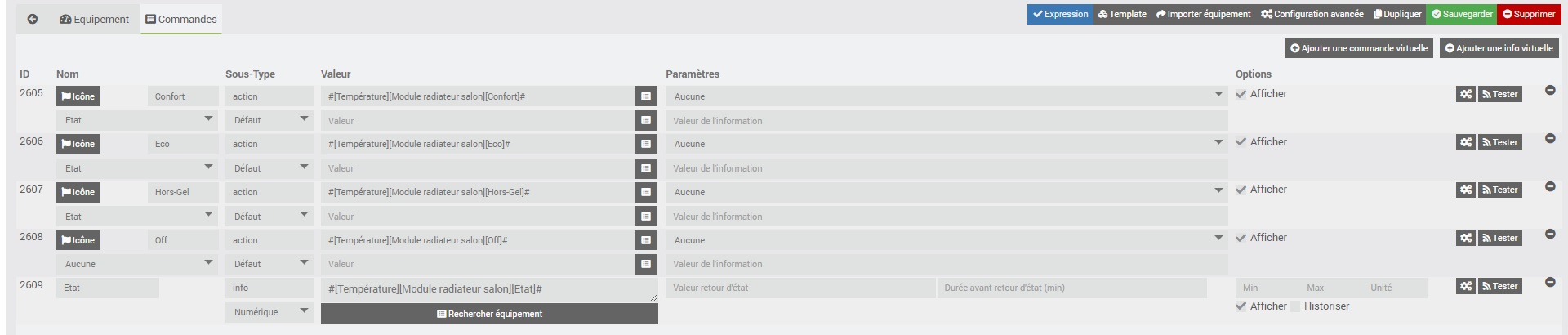Open value picker icon for Off command
The height and width of the screenshot is (335, 1568).
[x=646, y=240]
